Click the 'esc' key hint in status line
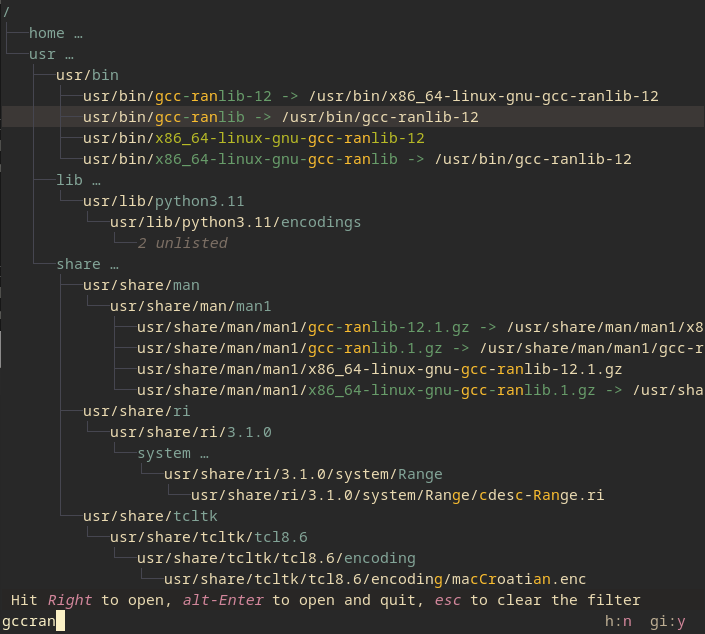Image resolution: width=705 pixels, height=634 pixels. (447, 601)
